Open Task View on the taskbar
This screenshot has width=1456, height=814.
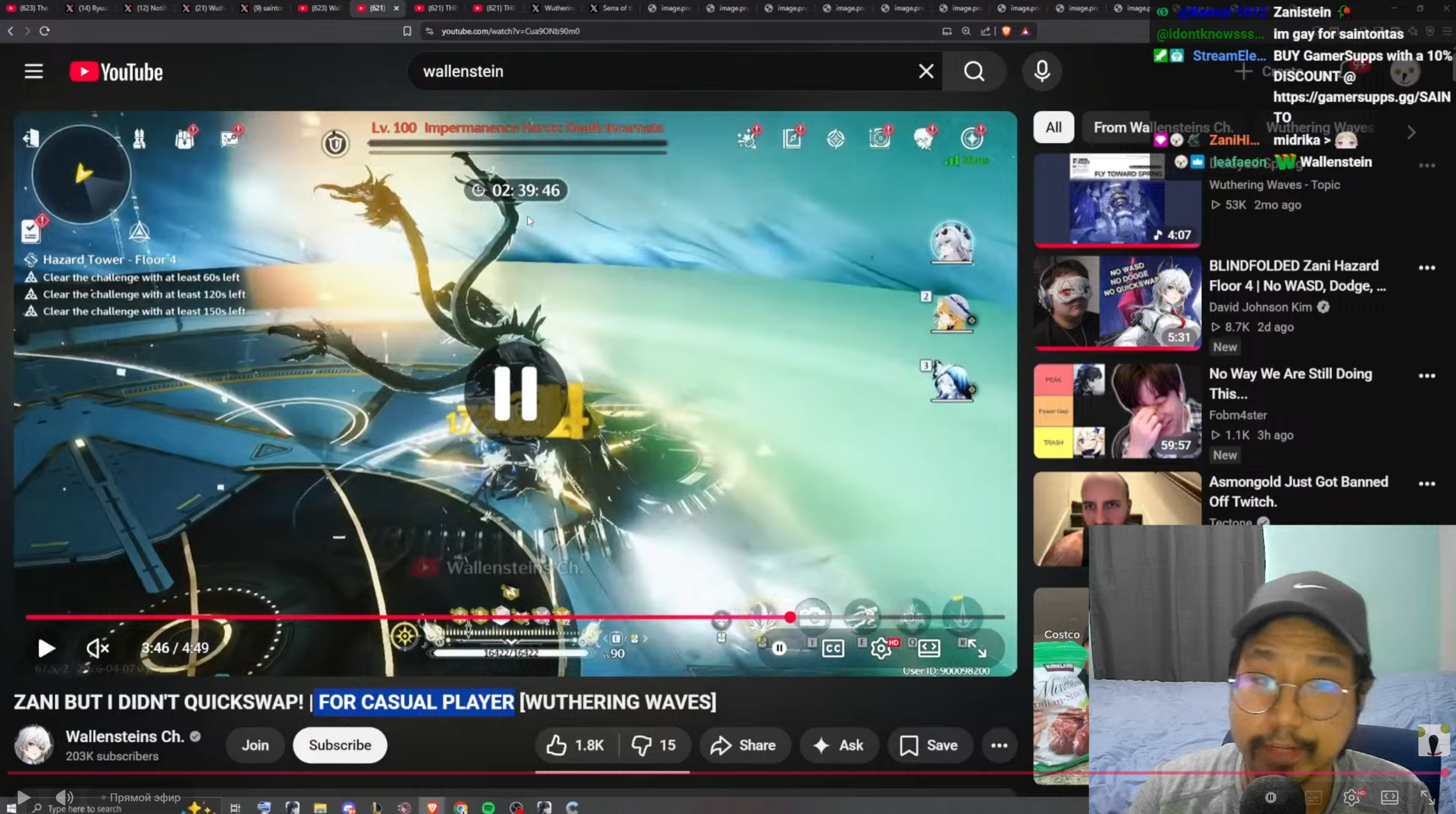(x=235, y=808)
